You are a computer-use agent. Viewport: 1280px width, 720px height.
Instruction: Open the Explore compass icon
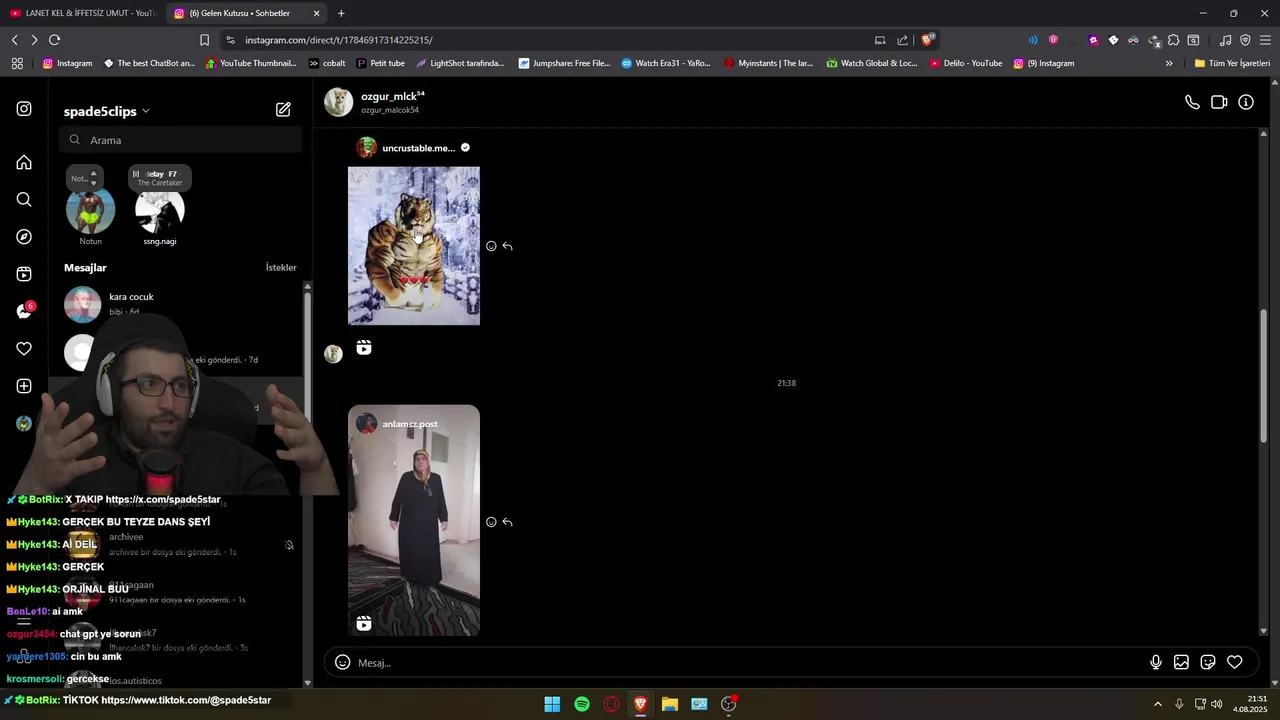pyautogui.click(x=24, y=237)
